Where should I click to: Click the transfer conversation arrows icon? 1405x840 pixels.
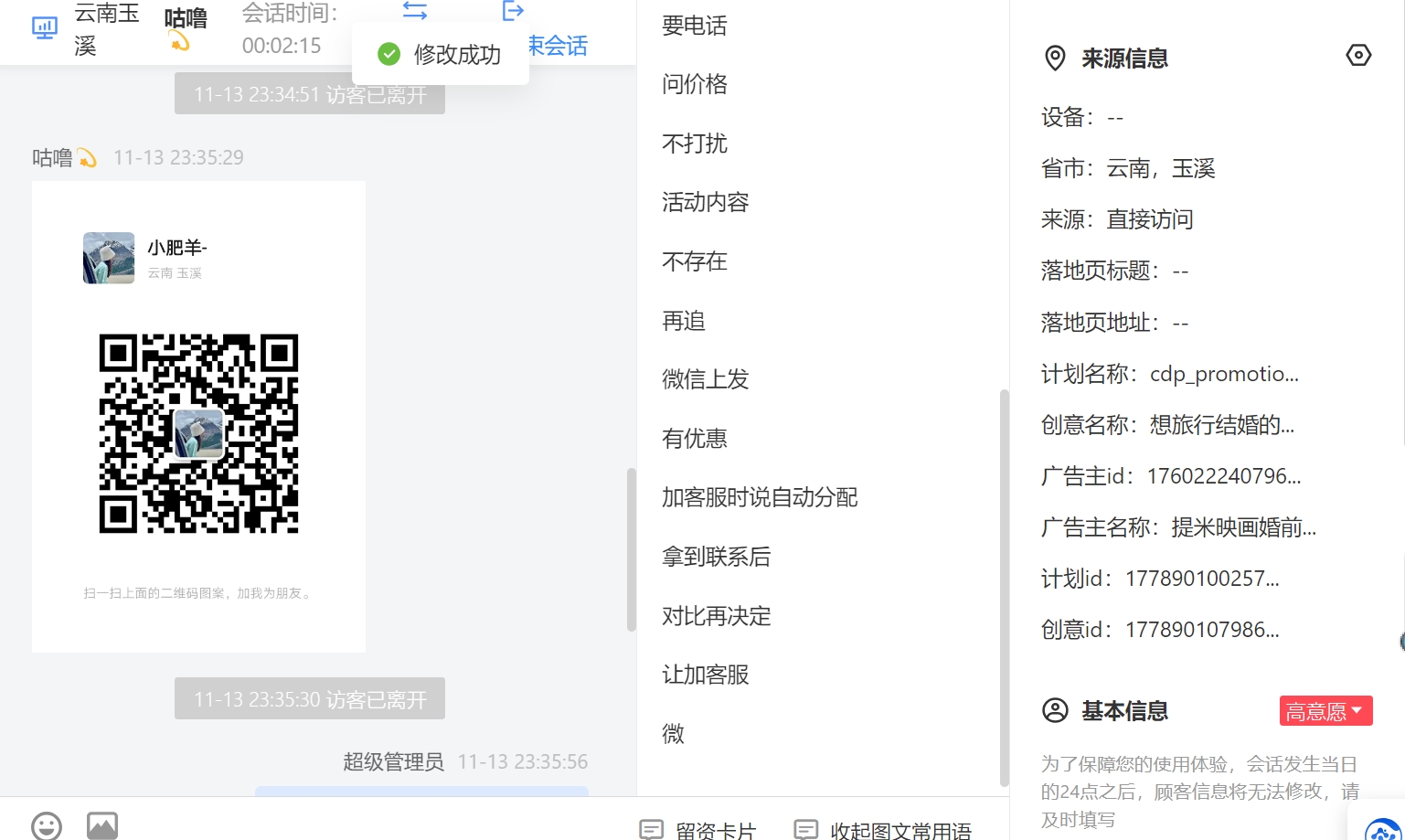[415, 10]
